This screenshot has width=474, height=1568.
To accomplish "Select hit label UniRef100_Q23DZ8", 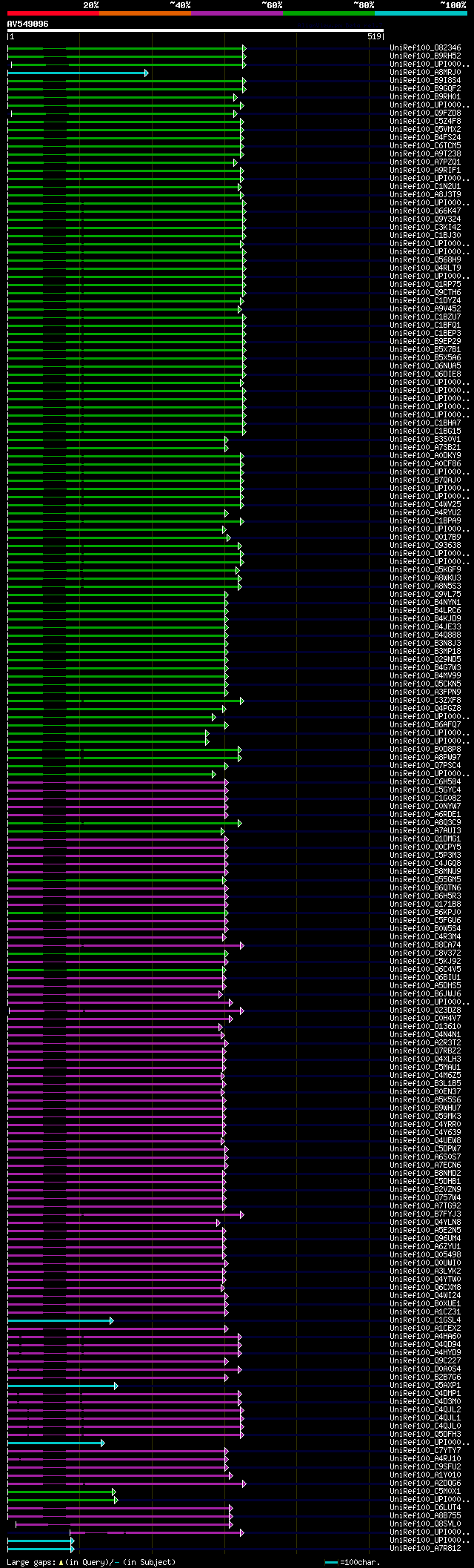I will [425, 1010].
